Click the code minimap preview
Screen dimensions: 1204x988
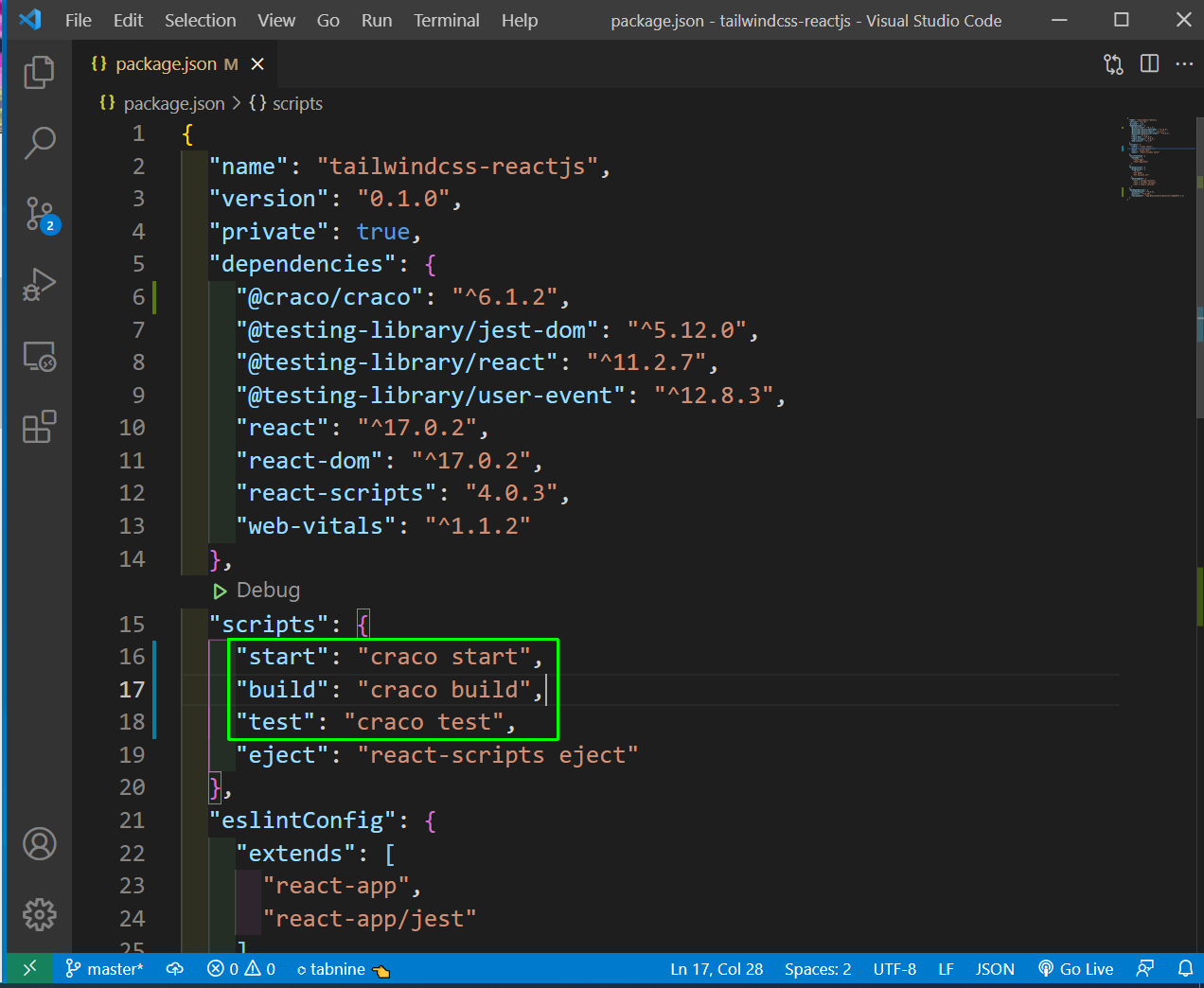click(1157, 158)
